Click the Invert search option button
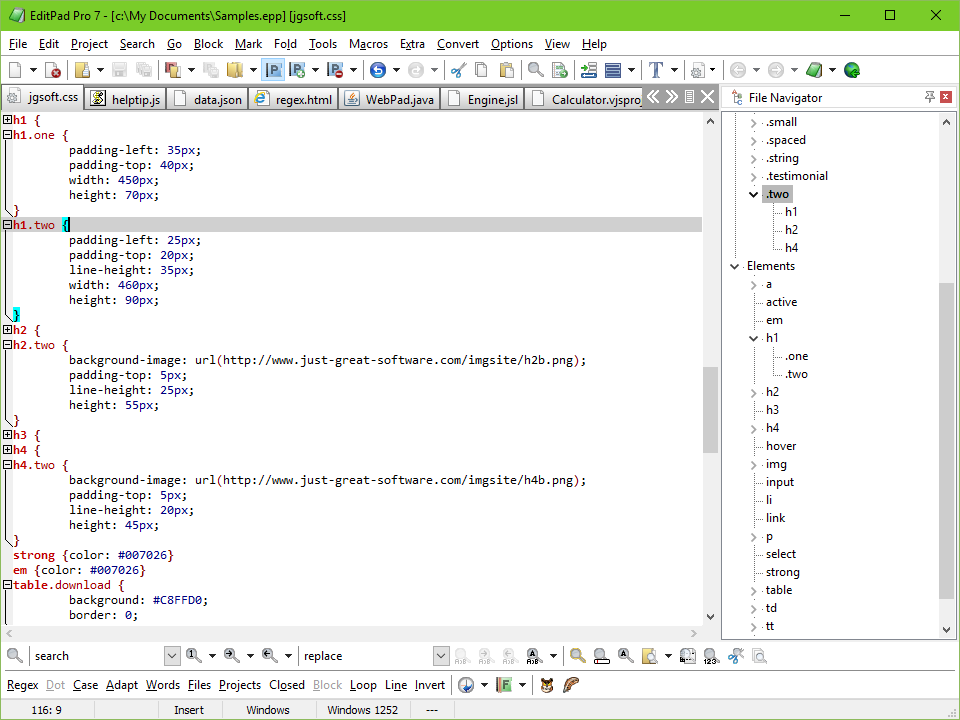Screen dimensions: 960x720 click(x=429, y=685)
